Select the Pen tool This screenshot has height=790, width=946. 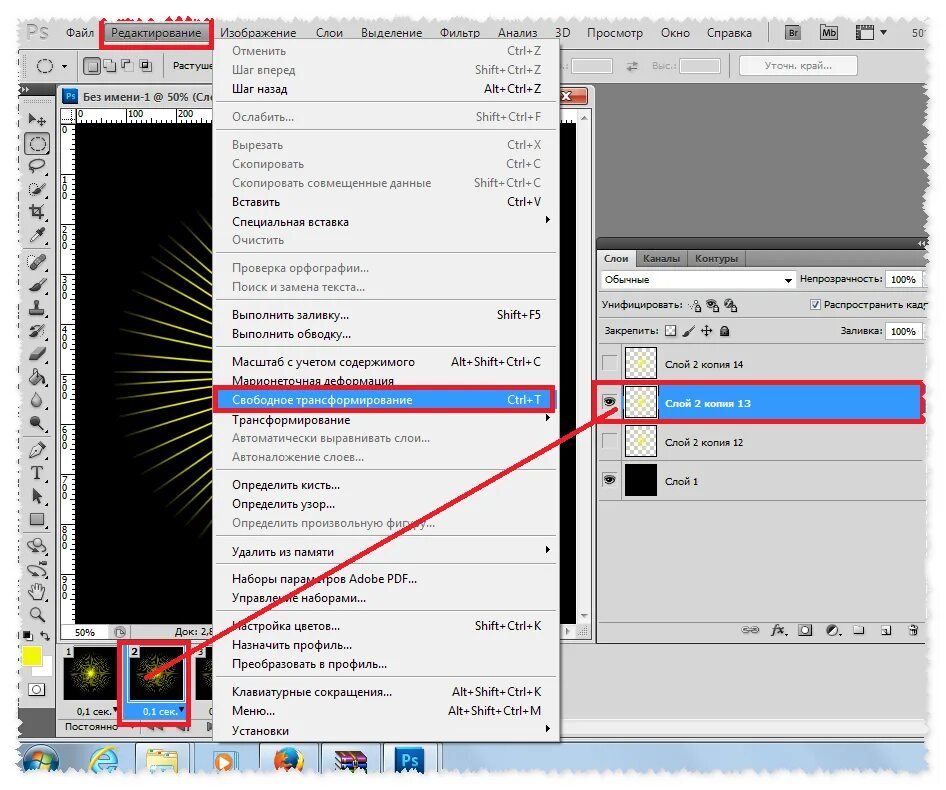37,450
